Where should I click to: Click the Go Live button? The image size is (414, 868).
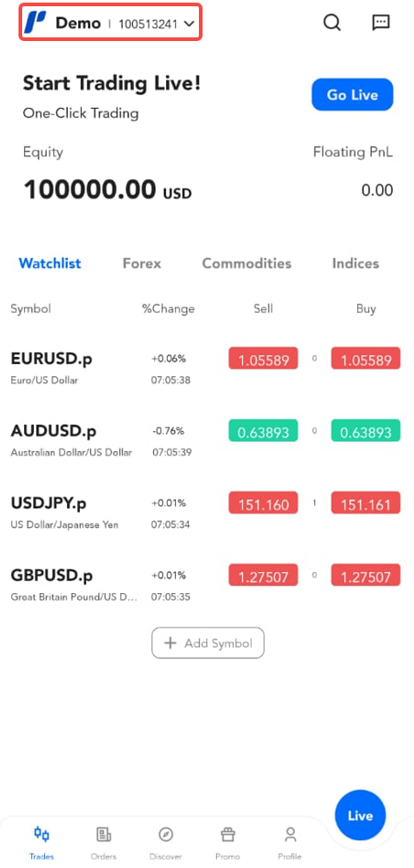click(x=352, y=95)
